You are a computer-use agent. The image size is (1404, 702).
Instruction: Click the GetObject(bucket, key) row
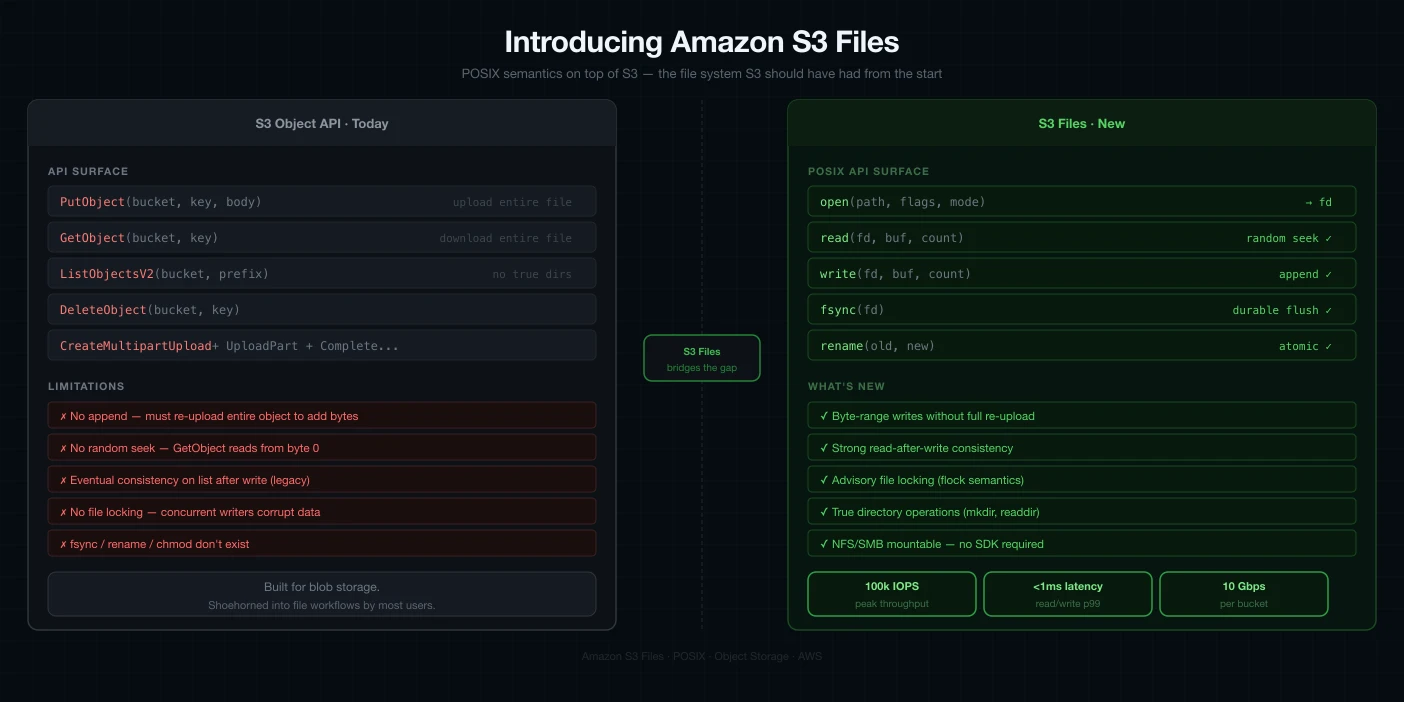(x=322, y=238)
